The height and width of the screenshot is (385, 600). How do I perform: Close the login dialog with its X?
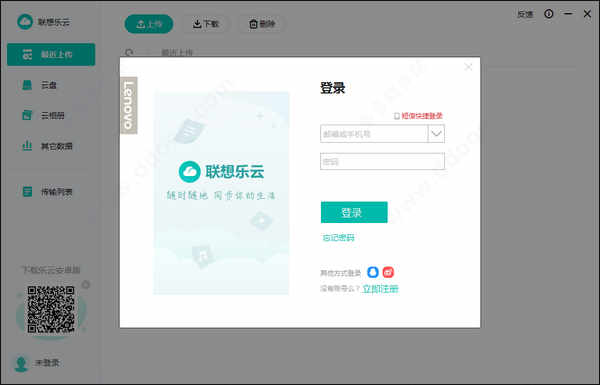pos(468,67)
